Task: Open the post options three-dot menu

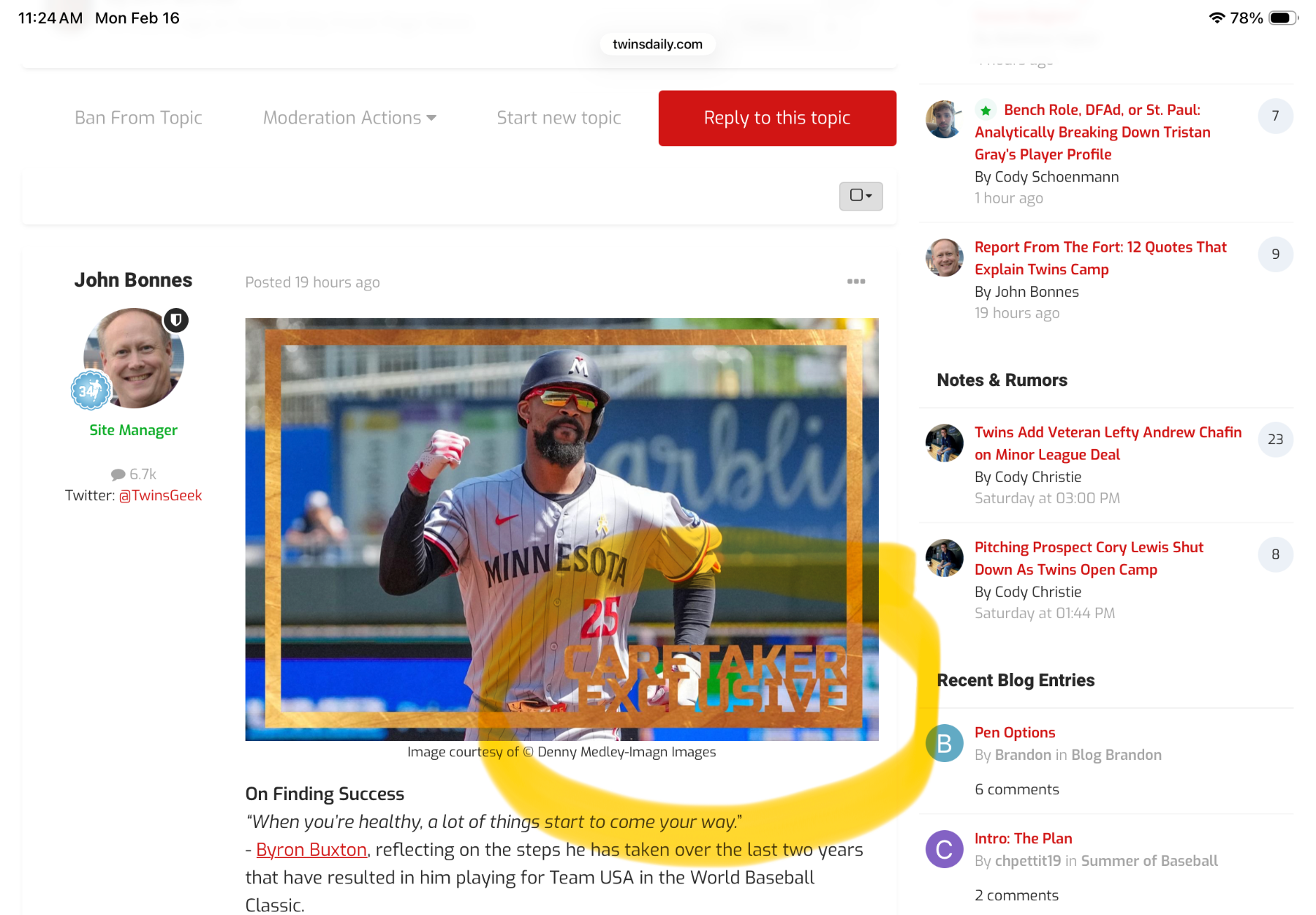Action: (x=855, y=282)
